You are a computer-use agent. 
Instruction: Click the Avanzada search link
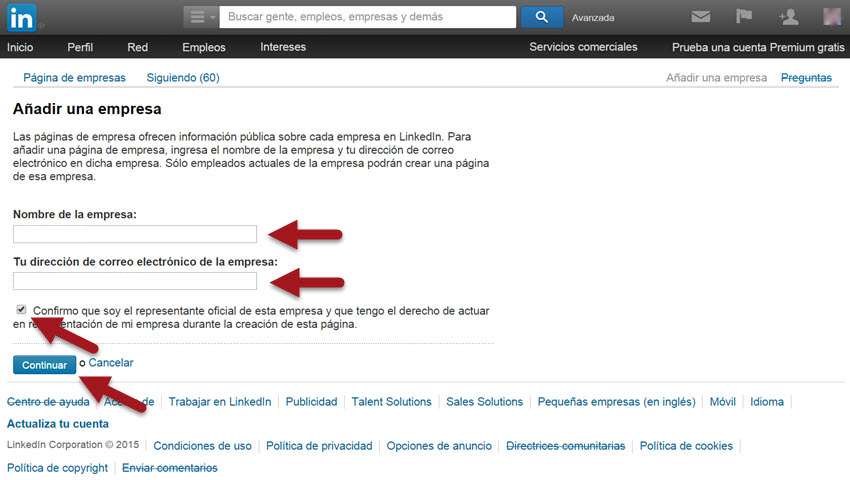pos(593,18)
